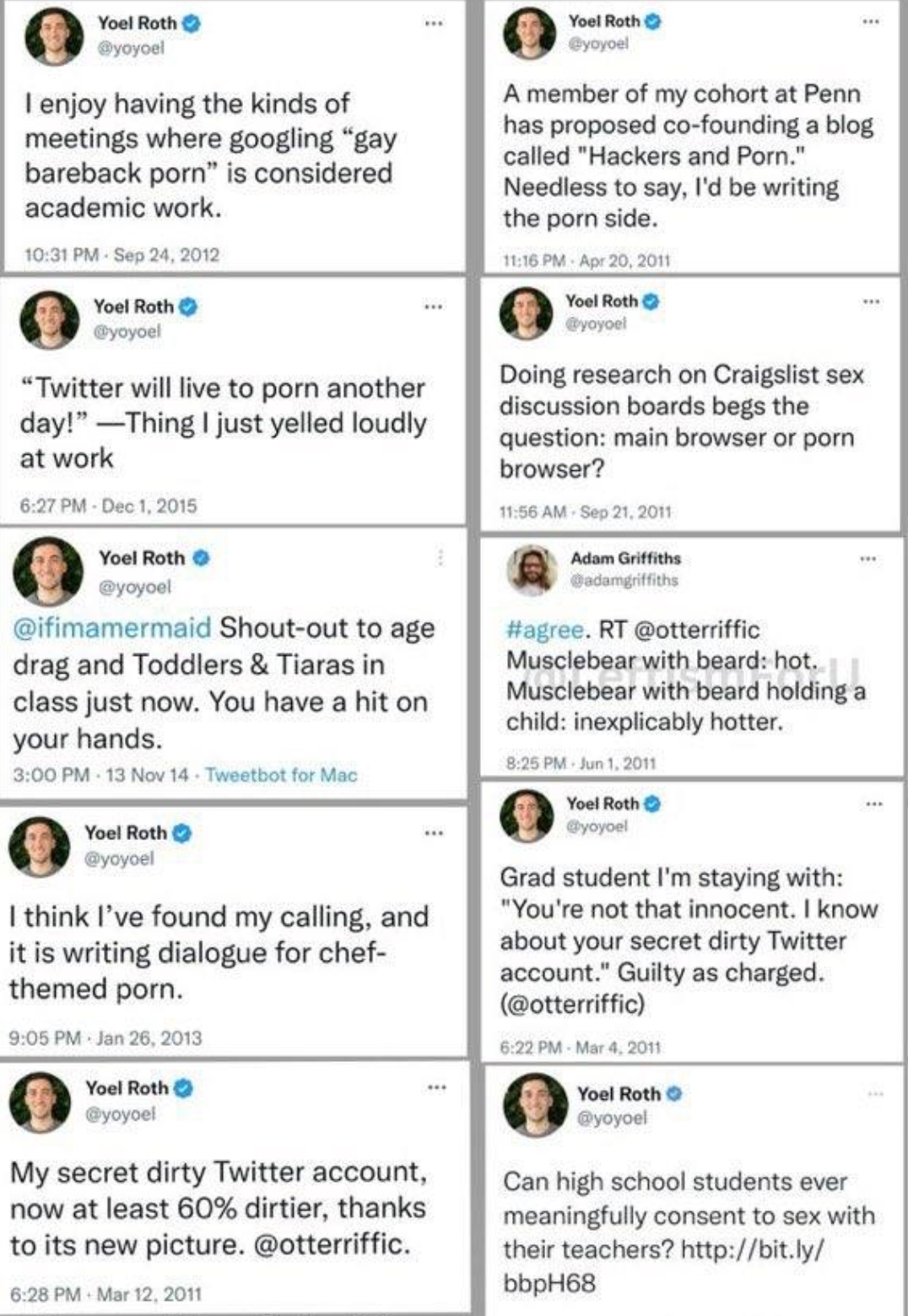
Task: Open more options on the Sep 24, 2012 tweet
Action: click(x=433, y=24)
